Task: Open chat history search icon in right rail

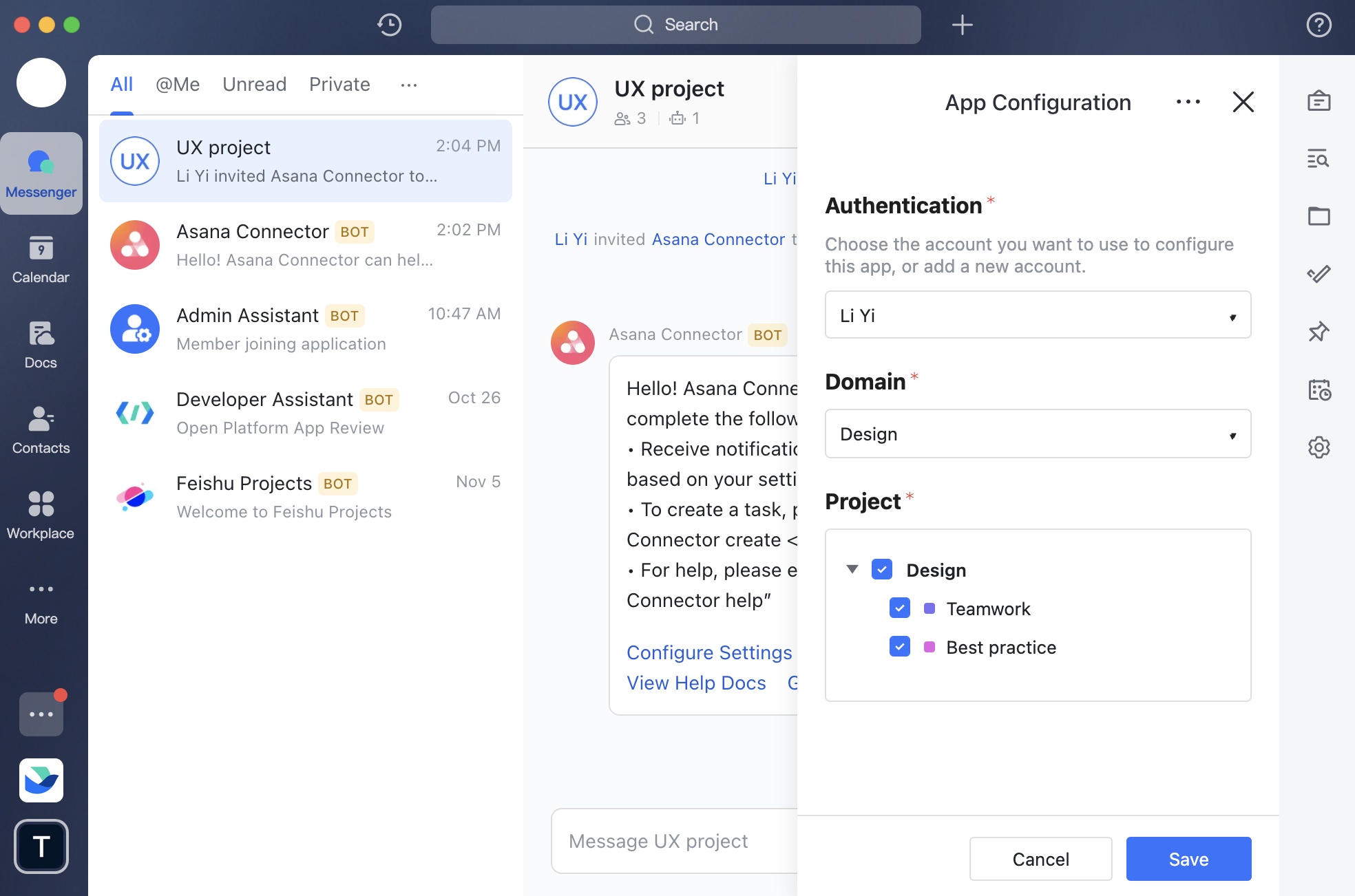Action: pyautogui.click(x=1319, y=159)
